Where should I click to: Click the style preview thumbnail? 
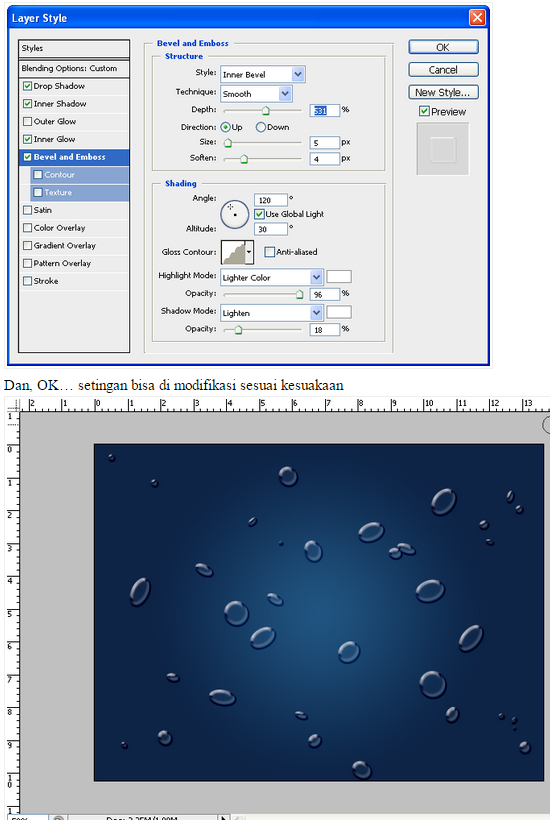click(442, 149)
